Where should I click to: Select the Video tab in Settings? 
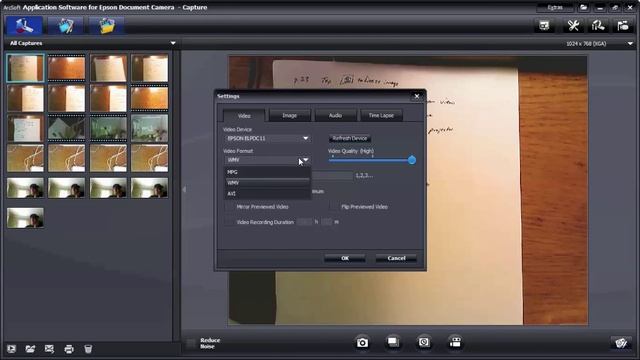pos(244,116)
